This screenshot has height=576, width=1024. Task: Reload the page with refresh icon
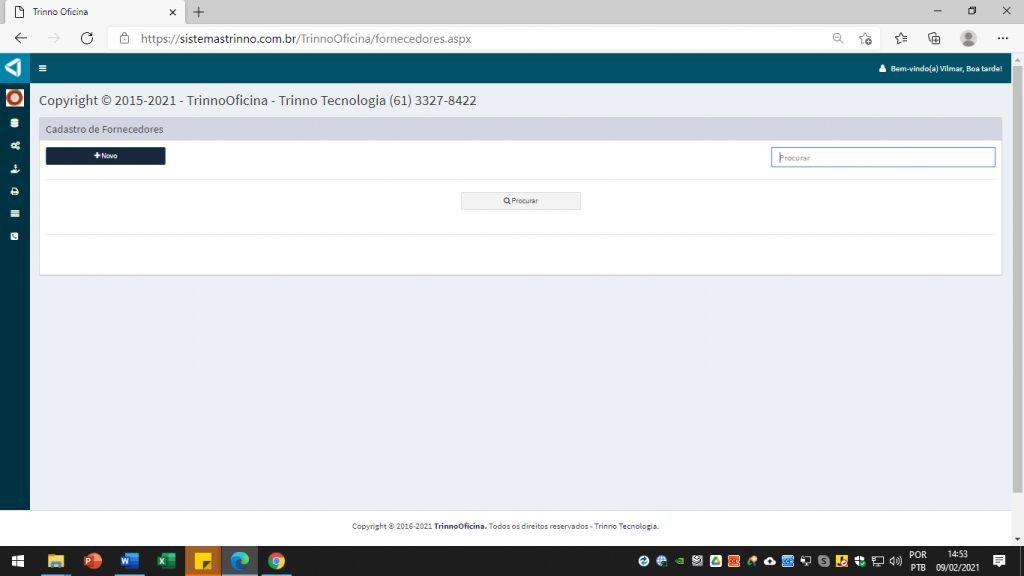87,39
